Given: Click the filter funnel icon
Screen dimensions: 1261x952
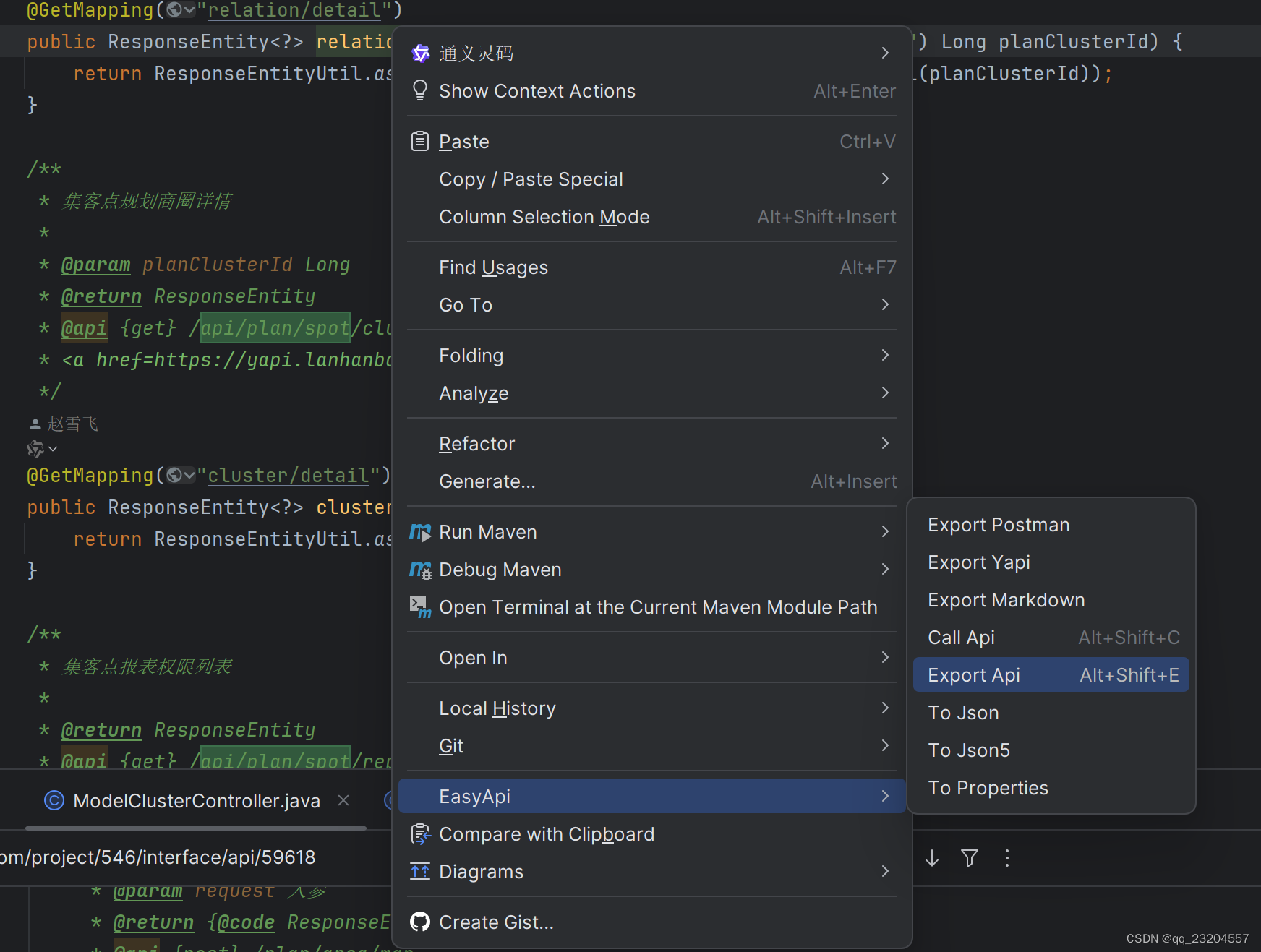Looking at the screenshot, I should point(970,858).
